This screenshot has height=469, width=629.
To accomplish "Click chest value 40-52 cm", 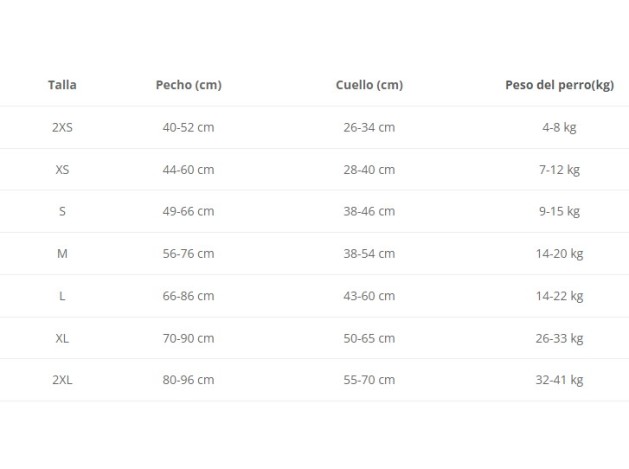I will pos(188,127).
